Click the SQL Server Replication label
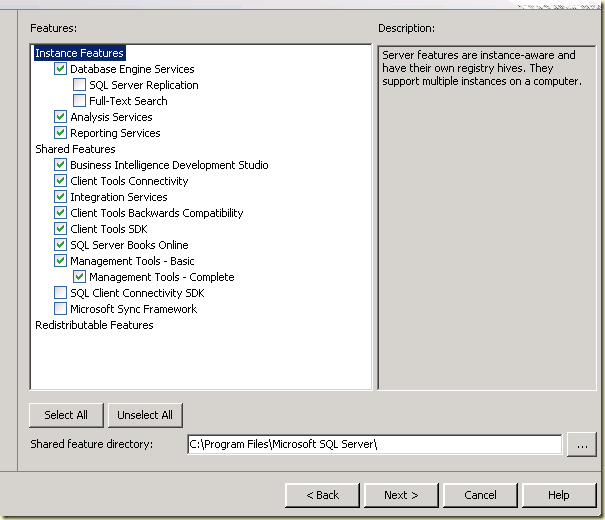 pos(144,85)
